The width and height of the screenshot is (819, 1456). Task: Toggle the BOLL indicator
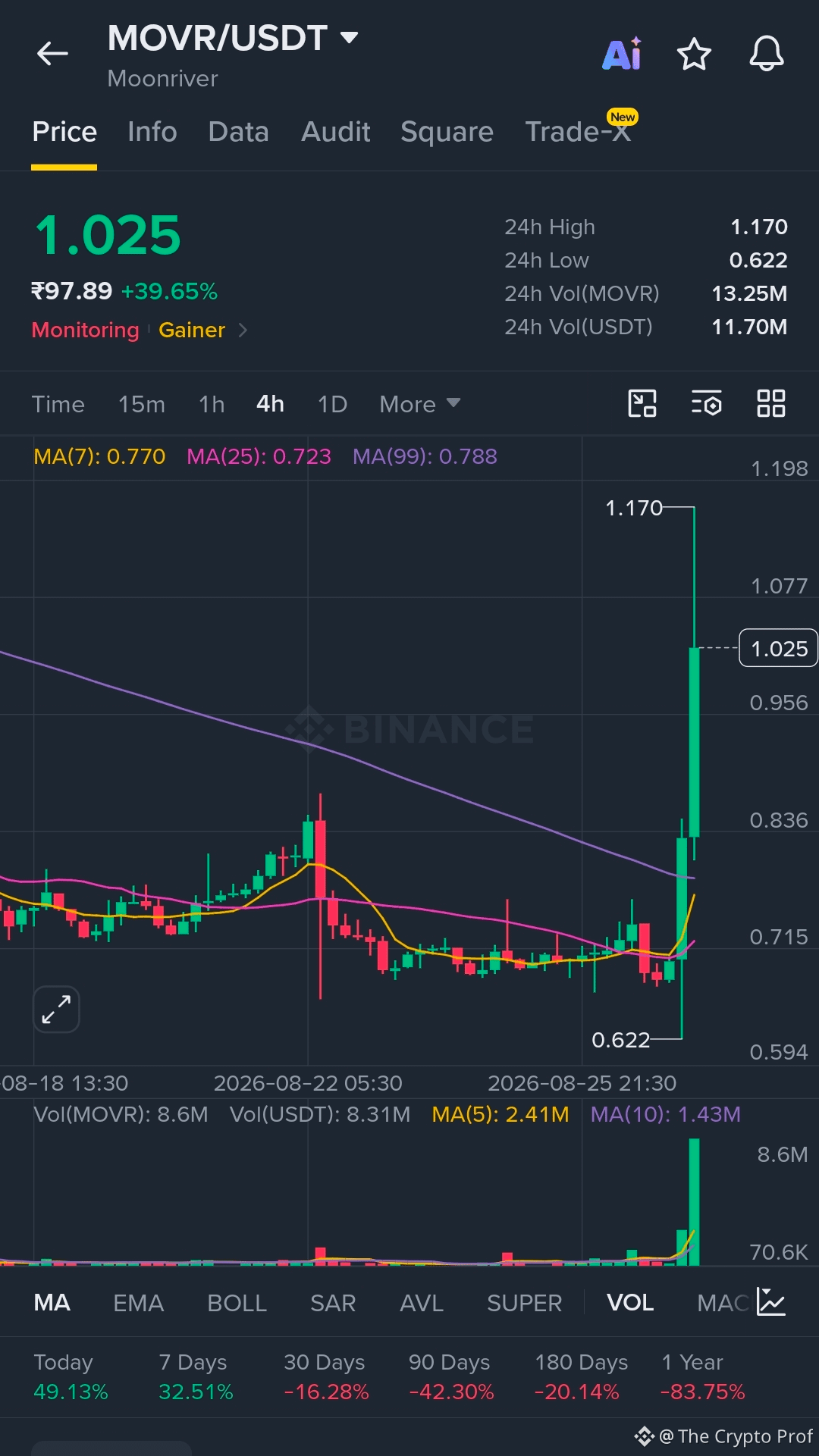[x=237, y=1303]
